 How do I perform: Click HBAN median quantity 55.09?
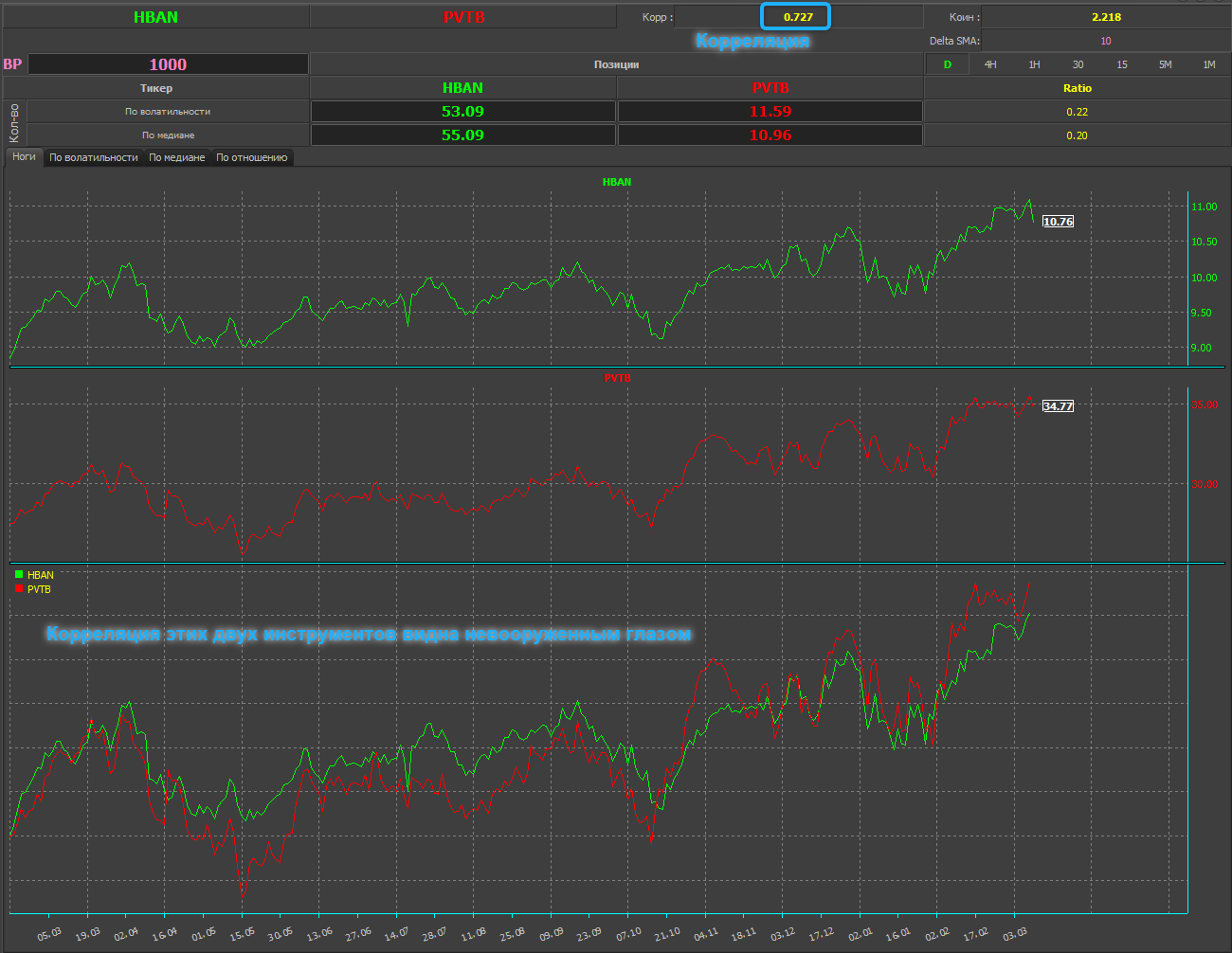(462, 135)
